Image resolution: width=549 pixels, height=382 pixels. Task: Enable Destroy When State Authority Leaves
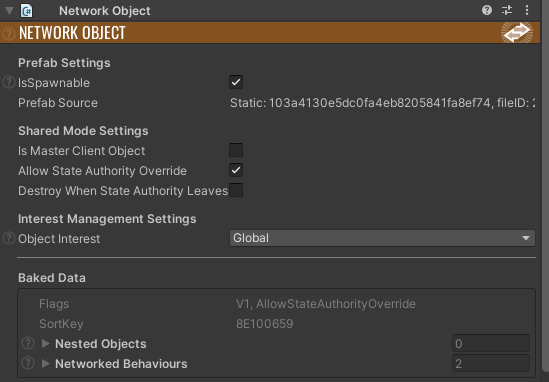(236, 190)
